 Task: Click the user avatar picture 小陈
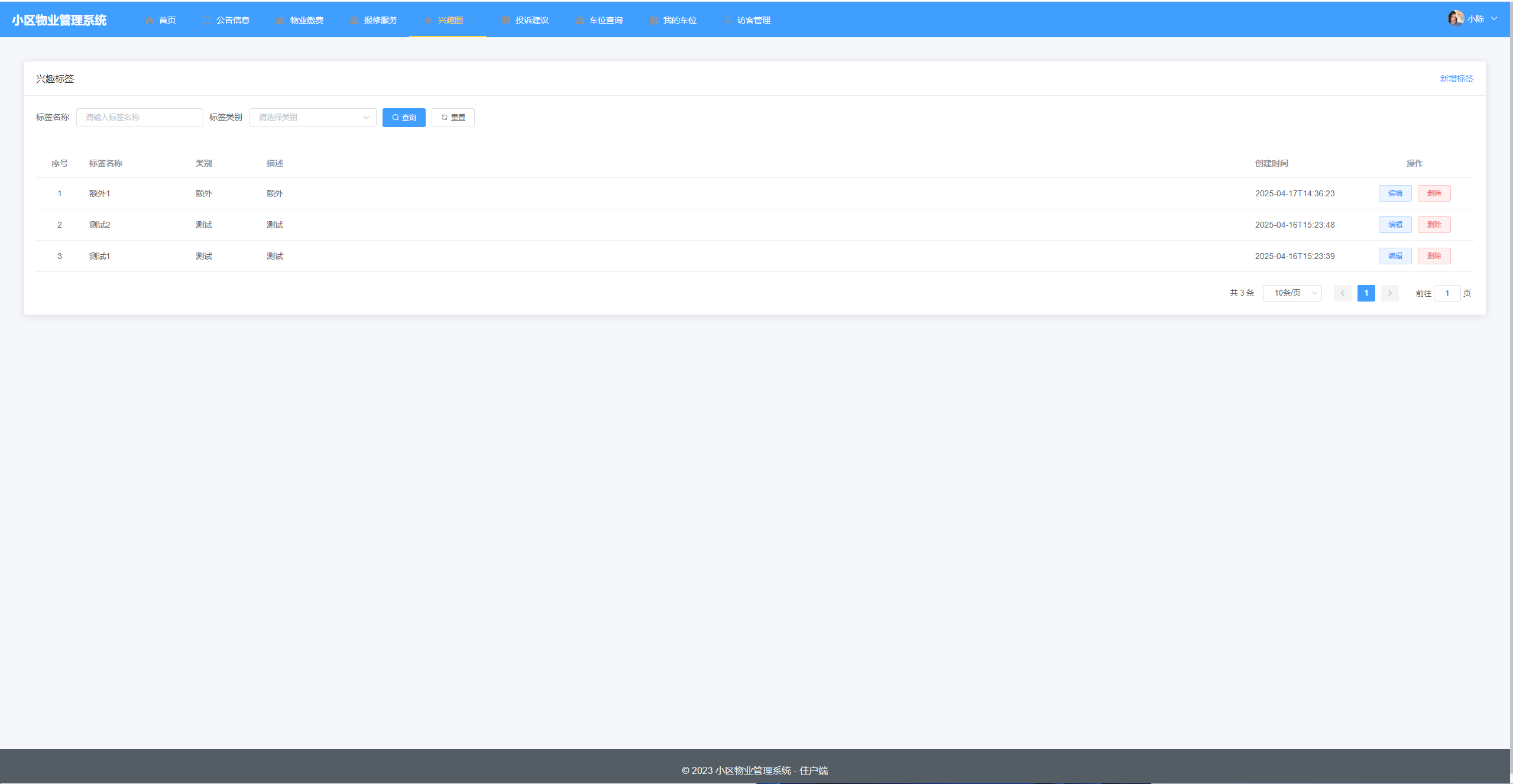point(1456,18)
